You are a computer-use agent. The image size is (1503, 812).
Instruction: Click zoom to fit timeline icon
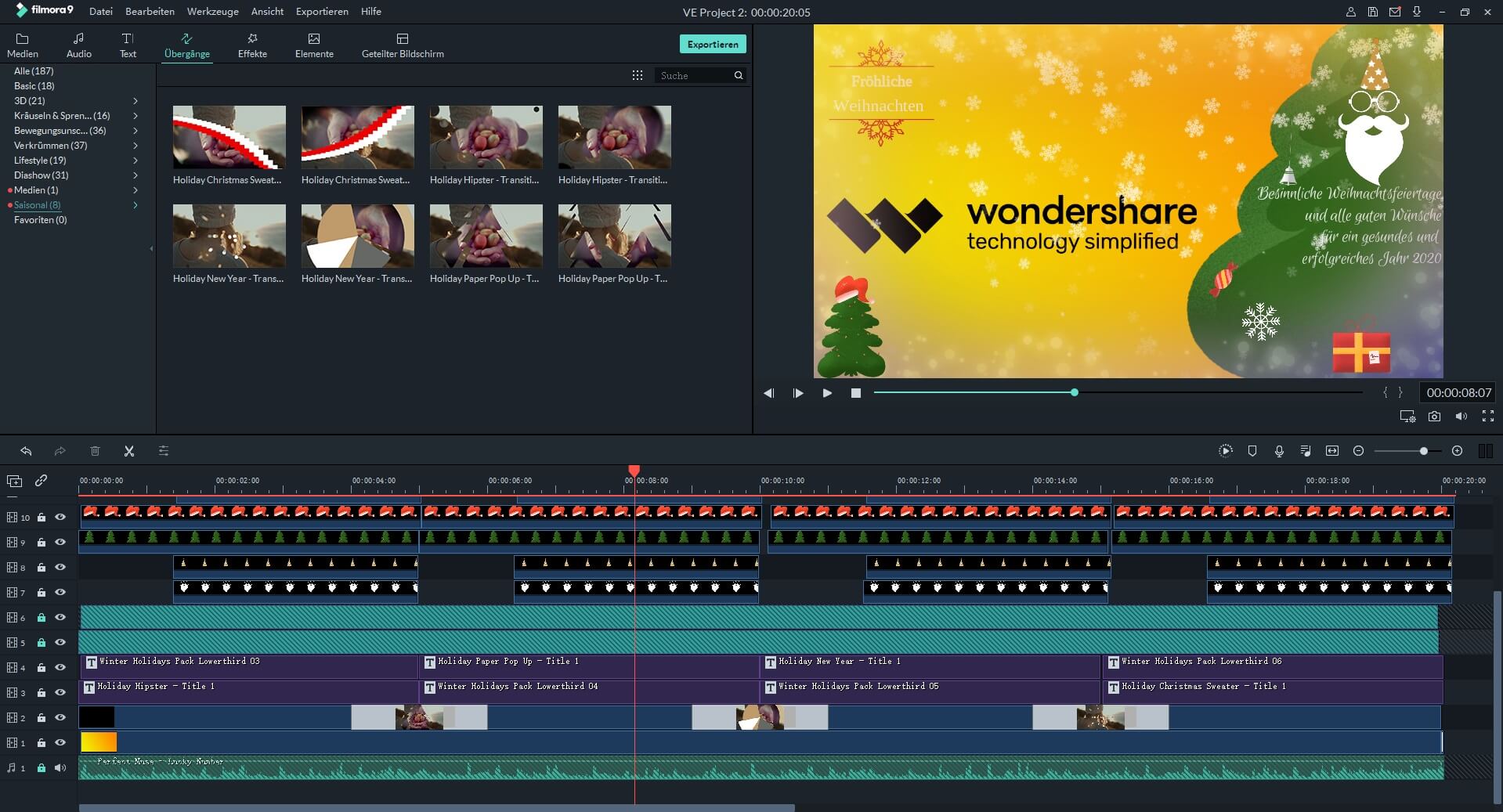[1331, 450]
